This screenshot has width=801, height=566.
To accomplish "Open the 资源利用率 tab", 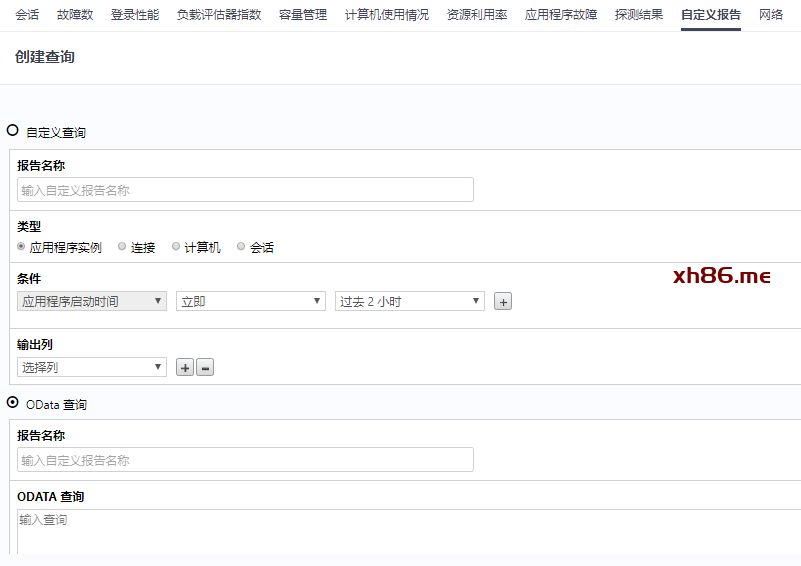I will pyautogui.click(x=477, y=15).
